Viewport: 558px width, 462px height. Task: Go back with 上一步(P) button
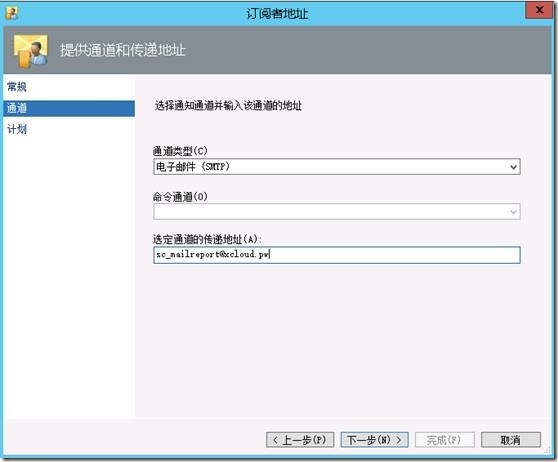coord(300,440)
